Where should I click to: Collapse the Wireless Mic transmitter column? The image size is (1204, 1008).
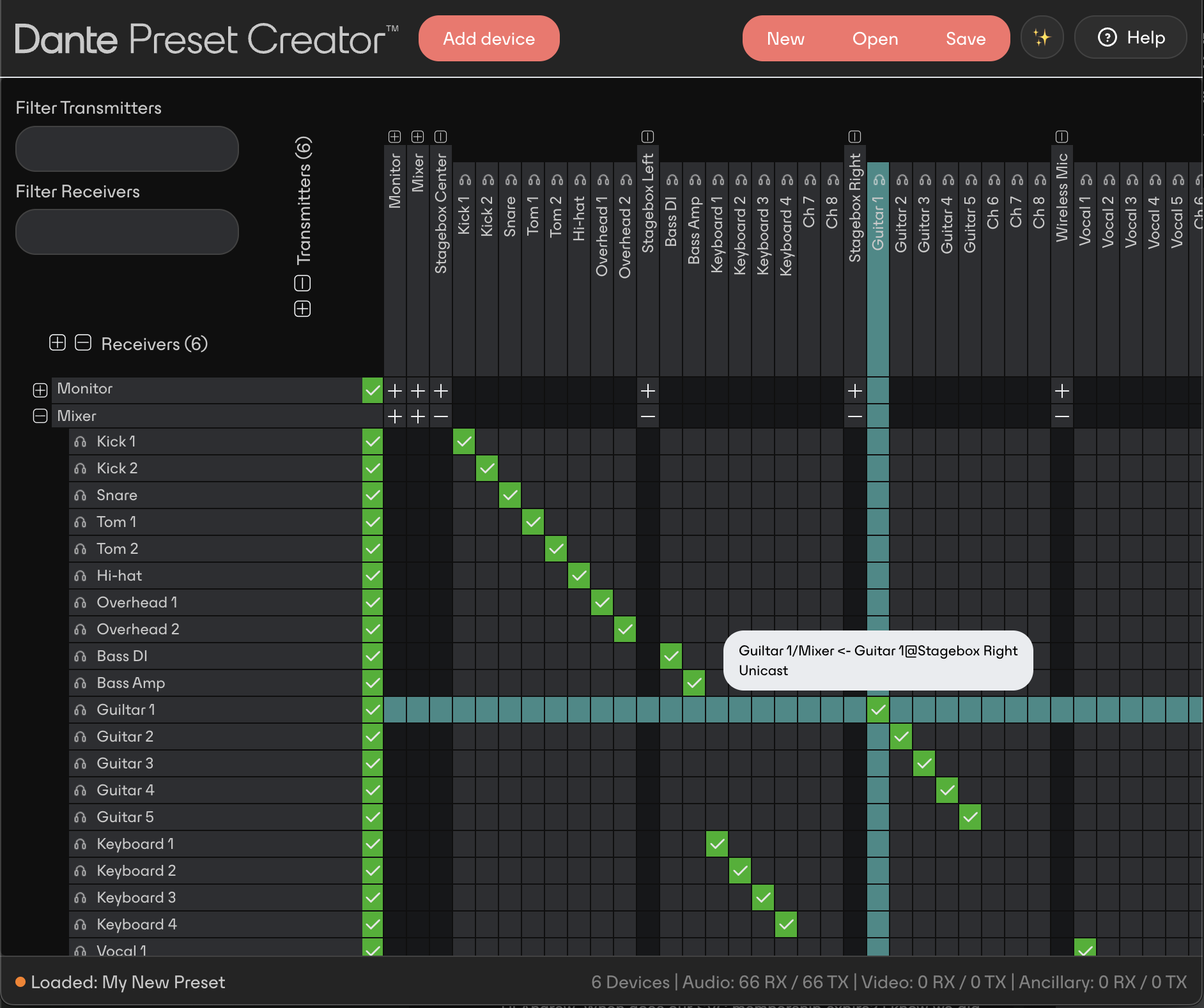(x=1062, y=137)
